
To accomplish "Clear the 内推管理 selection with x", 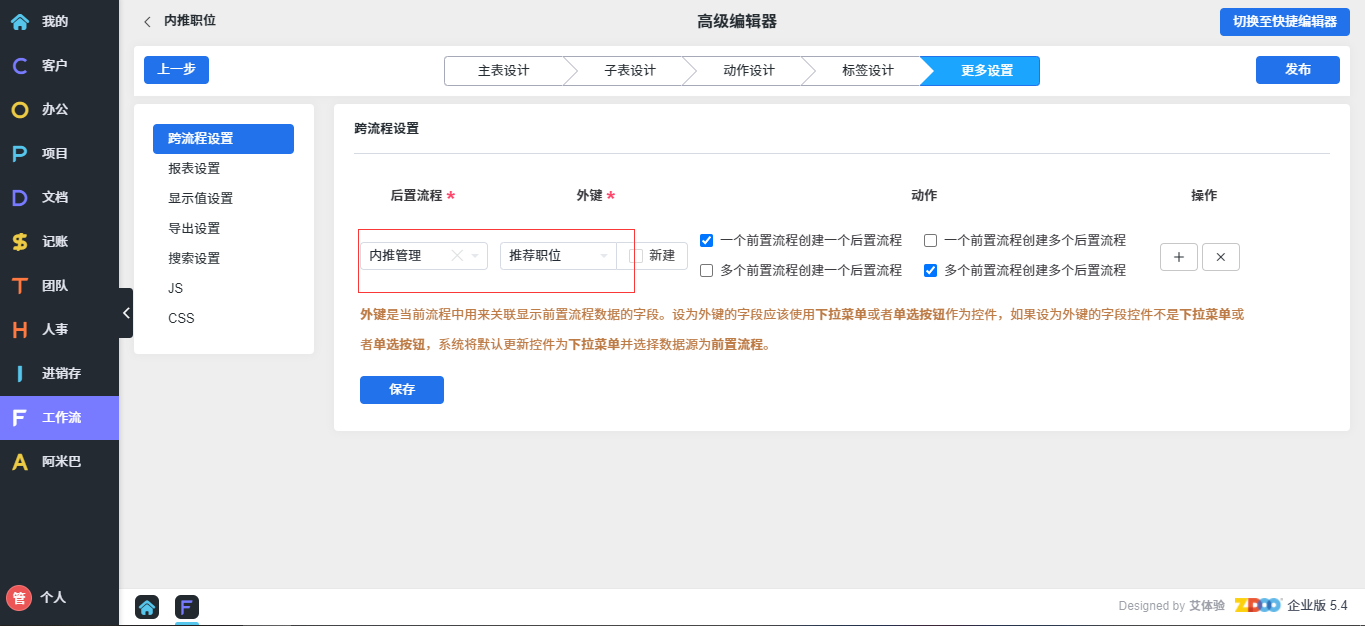I will coord(457,256).
